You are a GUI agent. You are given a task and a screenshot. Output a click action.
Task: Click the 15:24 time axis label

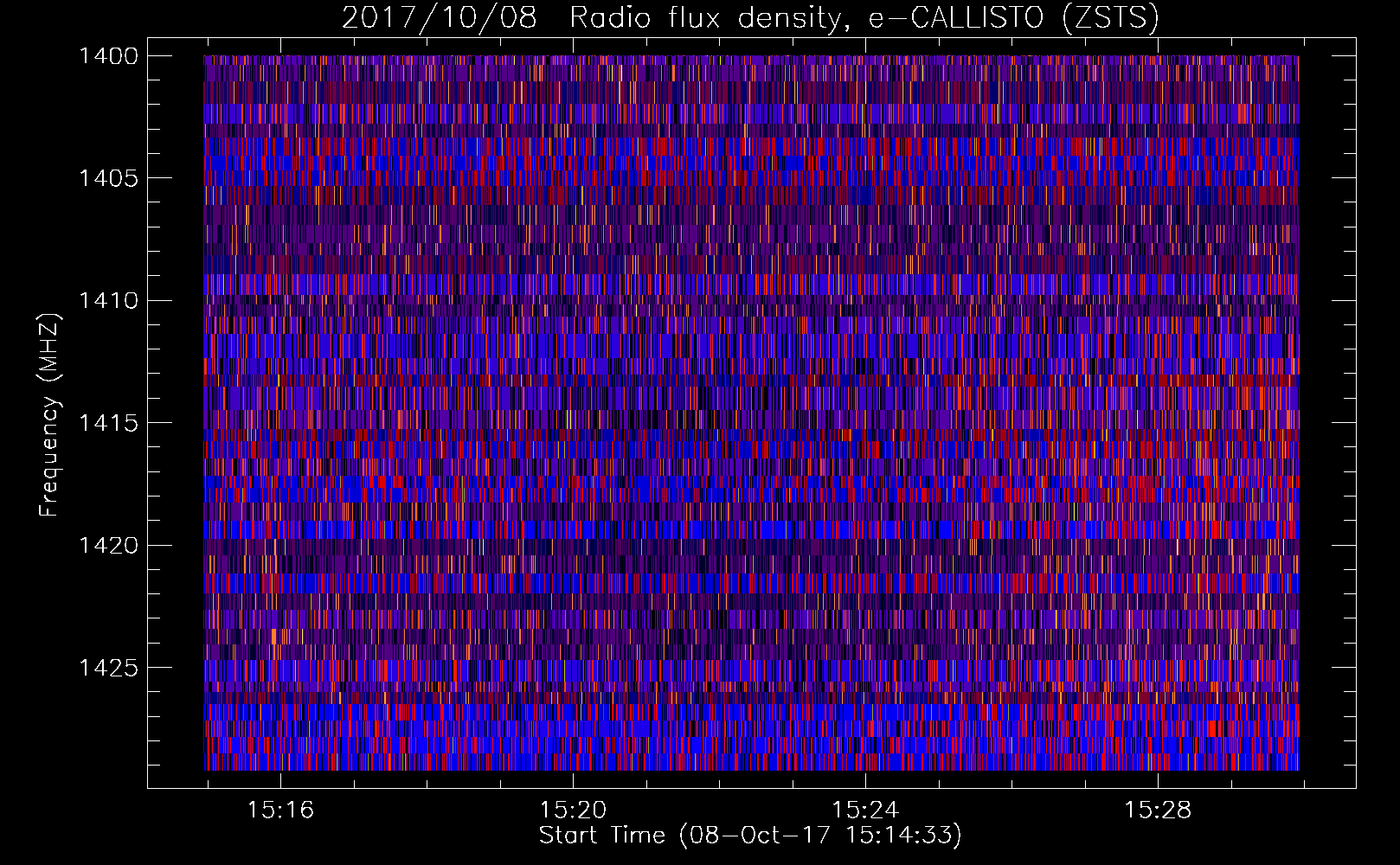(865, 811)
